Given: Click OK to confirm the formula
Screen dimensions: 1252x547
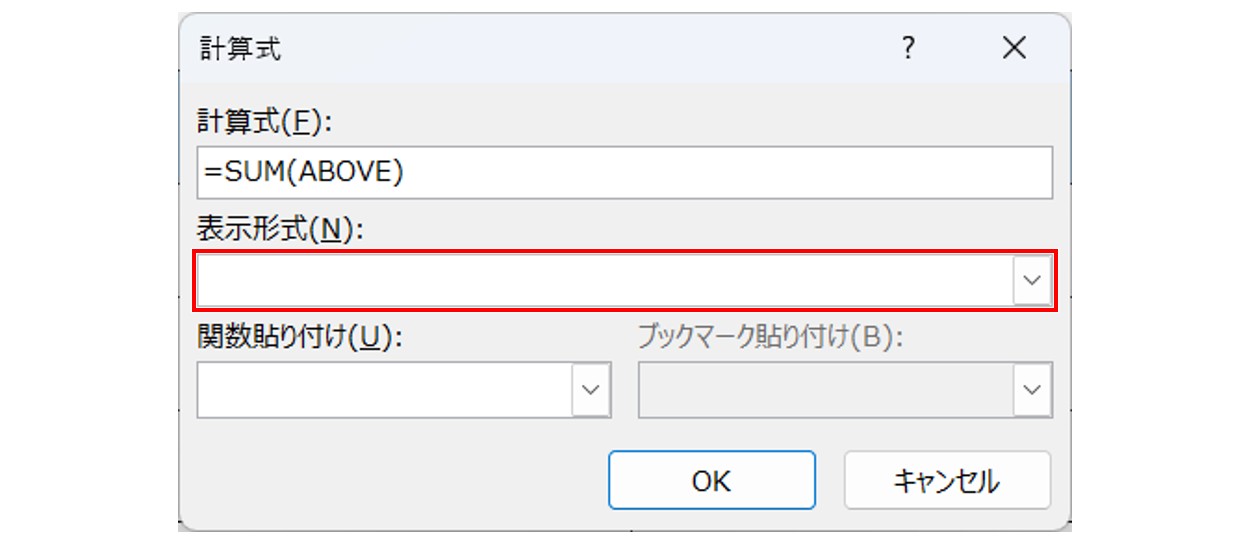Looking at the screenshot, I should [x=711, y=481].
